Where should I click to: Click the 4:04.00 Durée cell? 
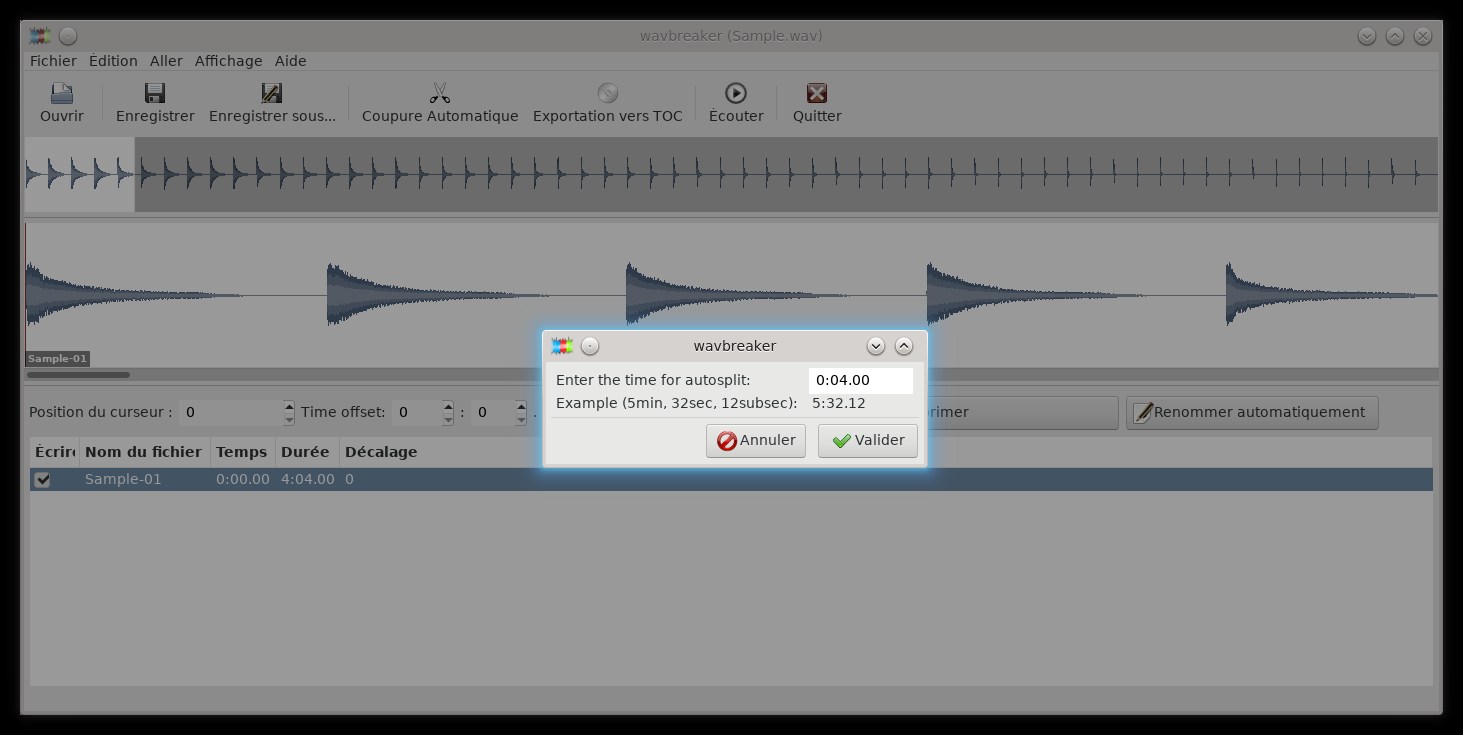click(308, 479)
